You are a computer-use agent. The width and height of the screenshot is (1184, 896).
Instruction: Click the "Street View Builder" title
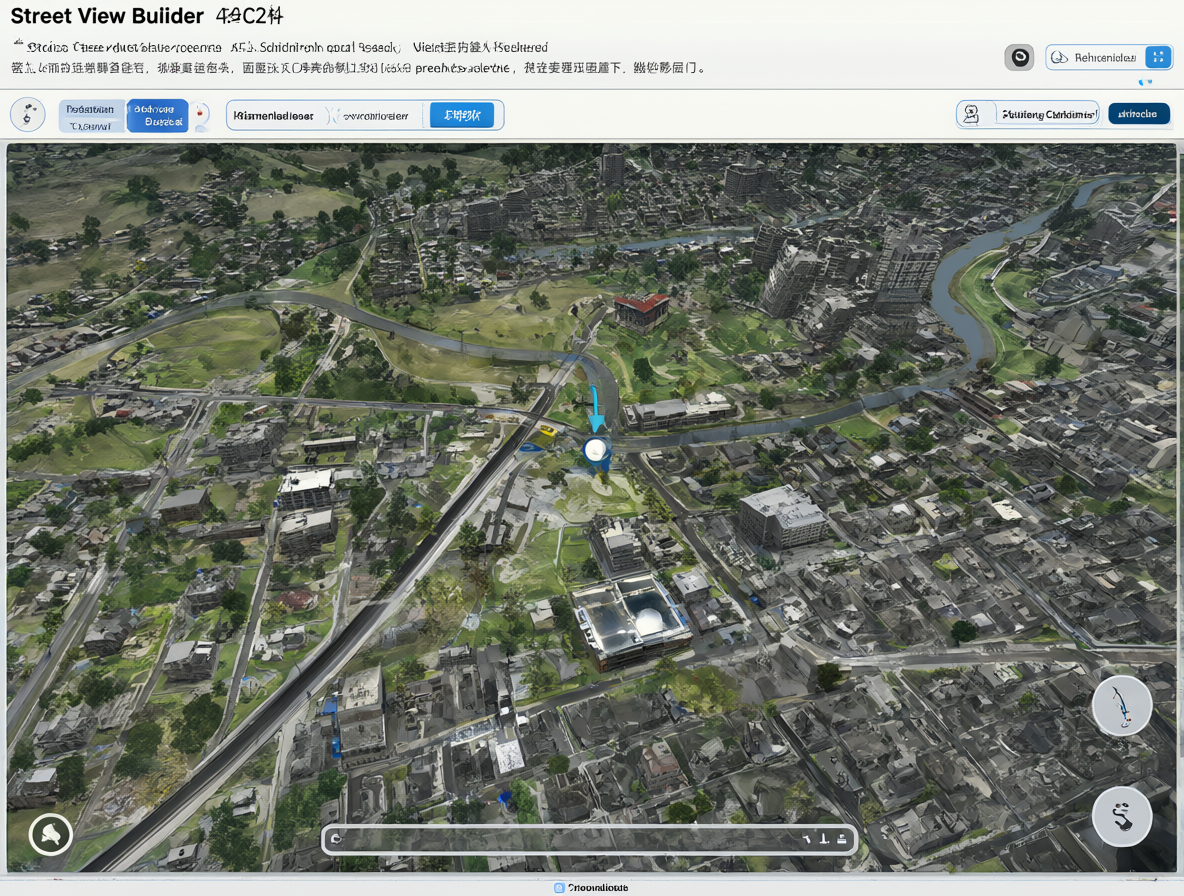pyautogui.click(x=107, y=16)
